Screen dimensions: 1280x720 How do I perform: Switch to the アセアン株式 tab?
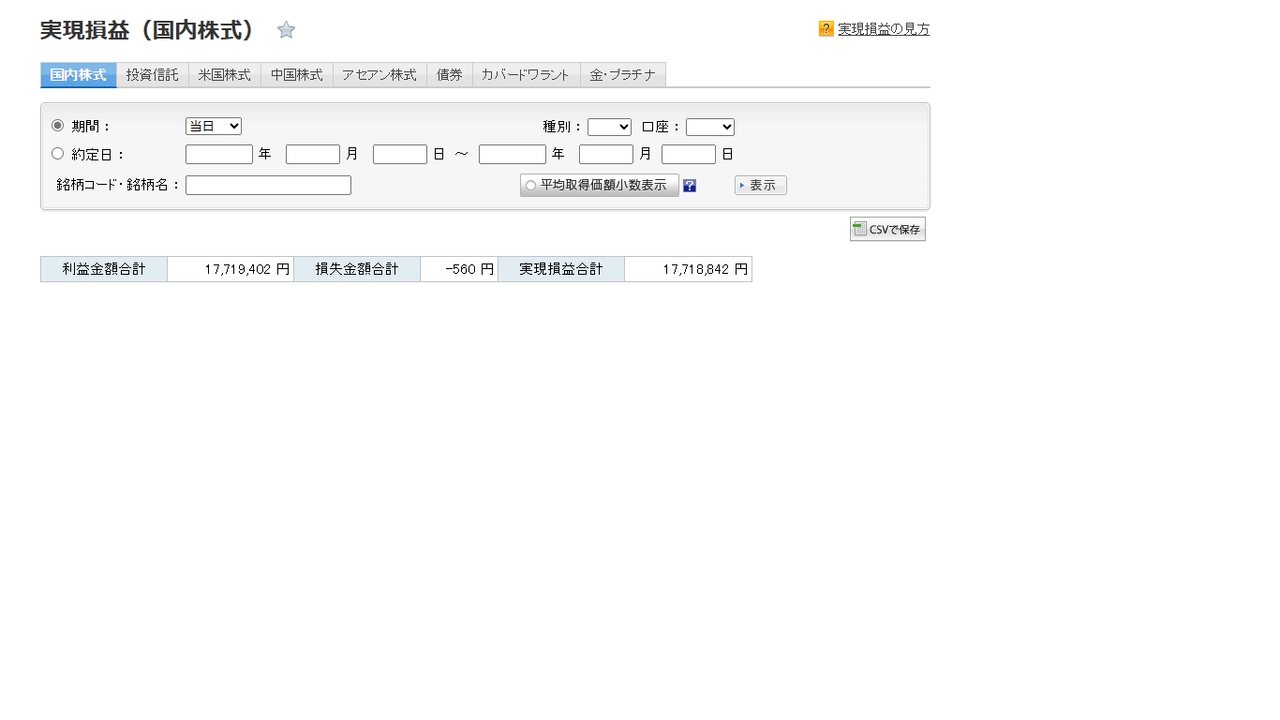click(x=379, y=75)
